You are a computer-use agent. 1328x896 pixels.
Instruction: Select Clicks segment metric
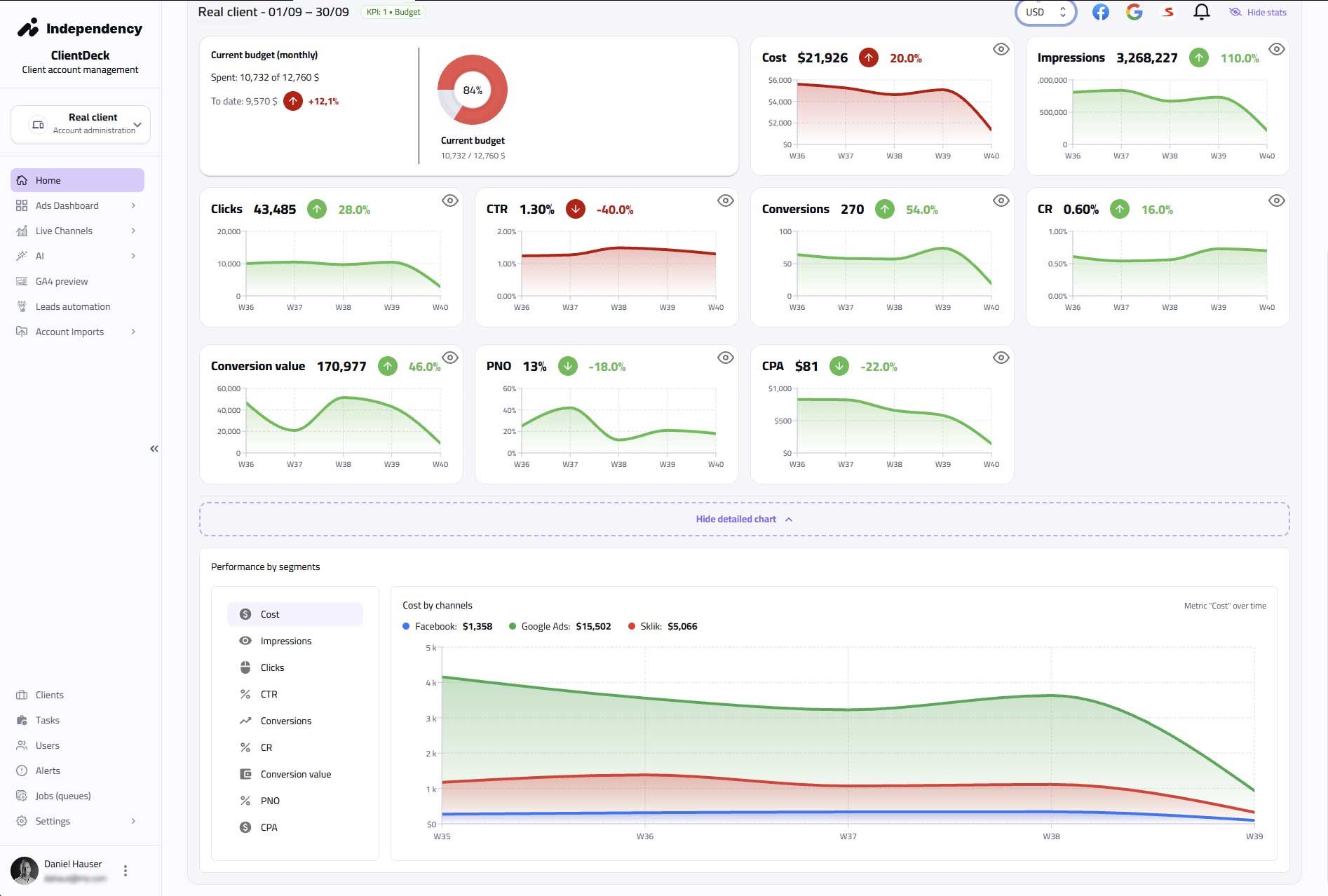[x=295, y=667]
